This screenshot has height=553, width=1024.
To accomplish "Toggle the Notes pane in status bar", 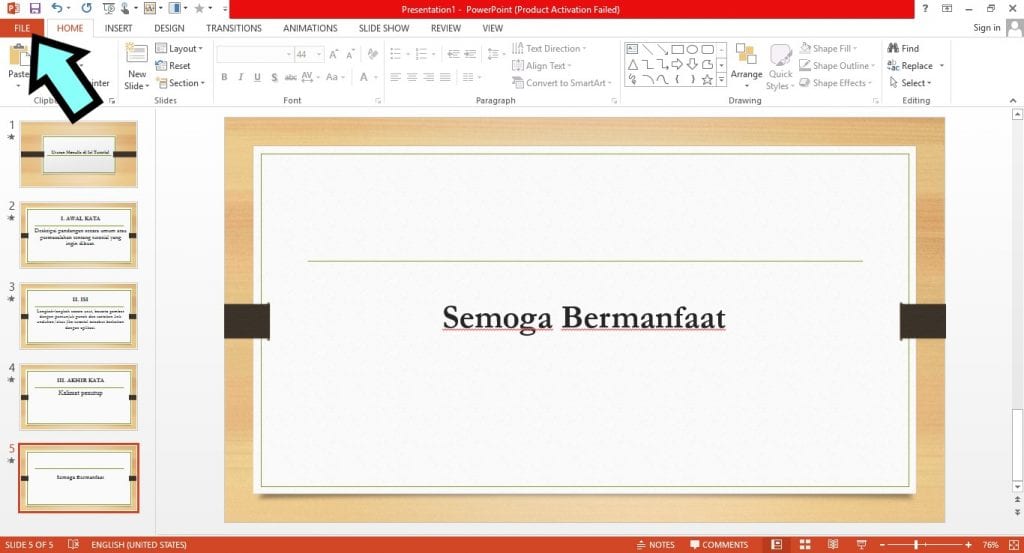I will [655, 545].
